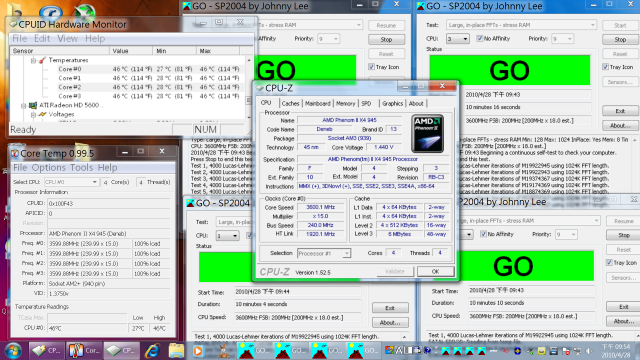Launch Internet Explorer from taskbar
The height and width of the screenshot is (360, 640).
tap(153, 351)
